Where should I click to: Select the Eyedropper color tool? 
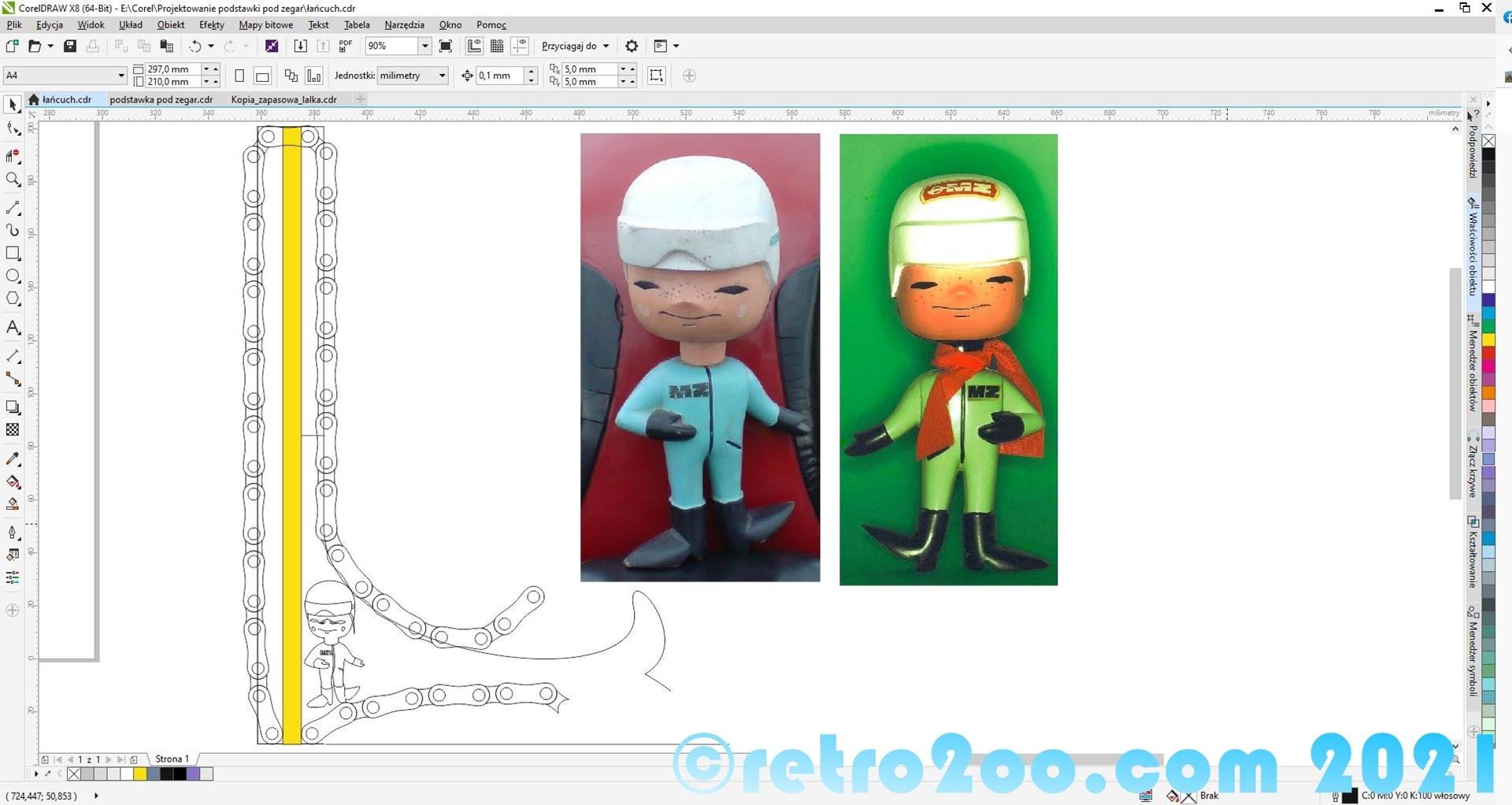[x=13, y=459]
